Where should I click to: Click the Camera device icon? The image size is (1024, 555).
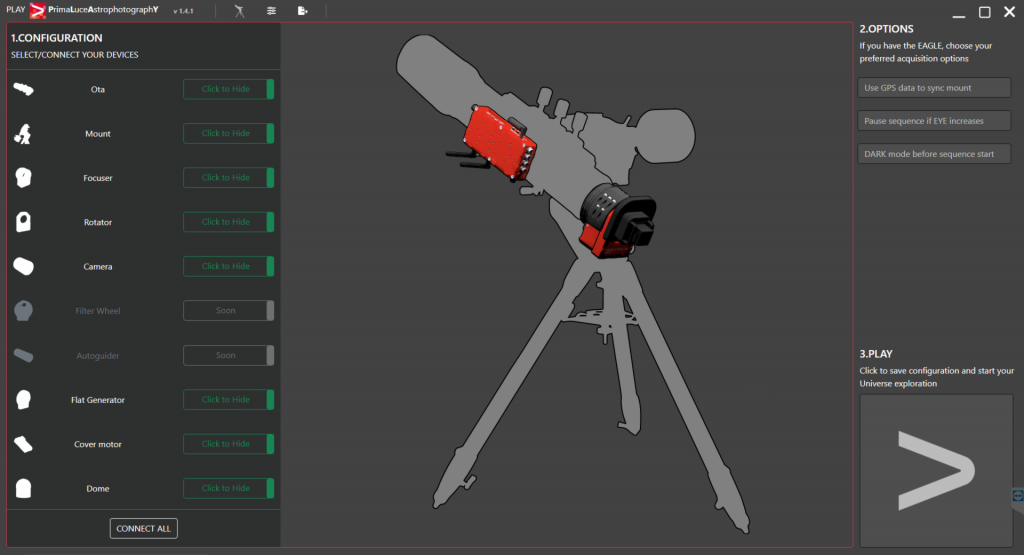click(x=24, y=266)
